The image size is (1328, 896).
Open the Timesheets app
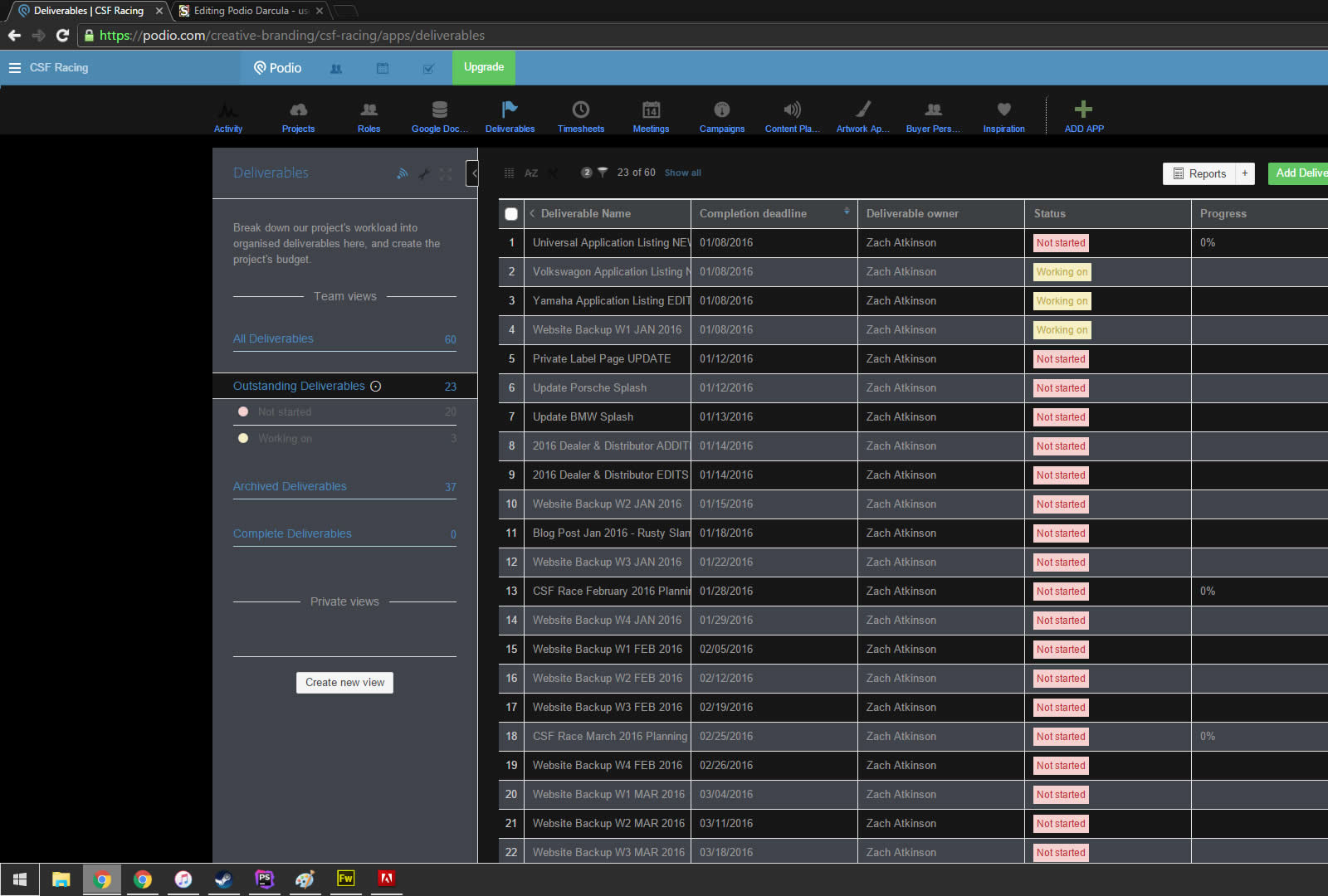(x=581, y=116)
